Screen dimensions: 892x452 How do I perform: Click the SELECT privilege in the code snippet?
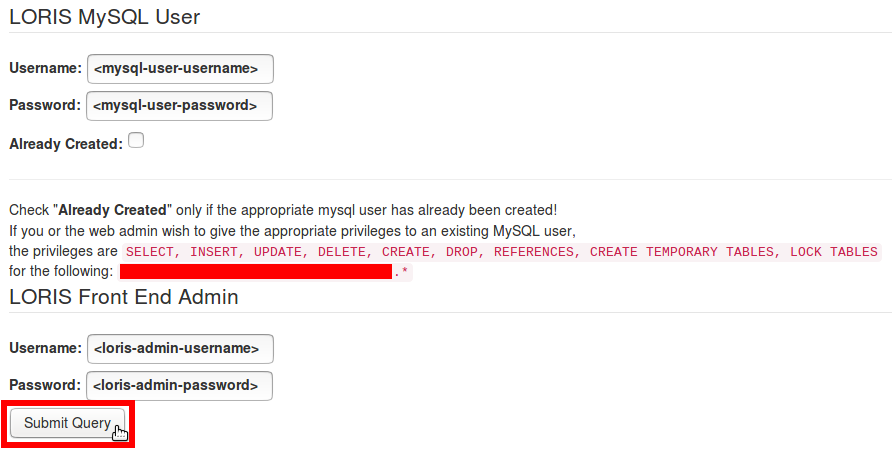point(148,252)
